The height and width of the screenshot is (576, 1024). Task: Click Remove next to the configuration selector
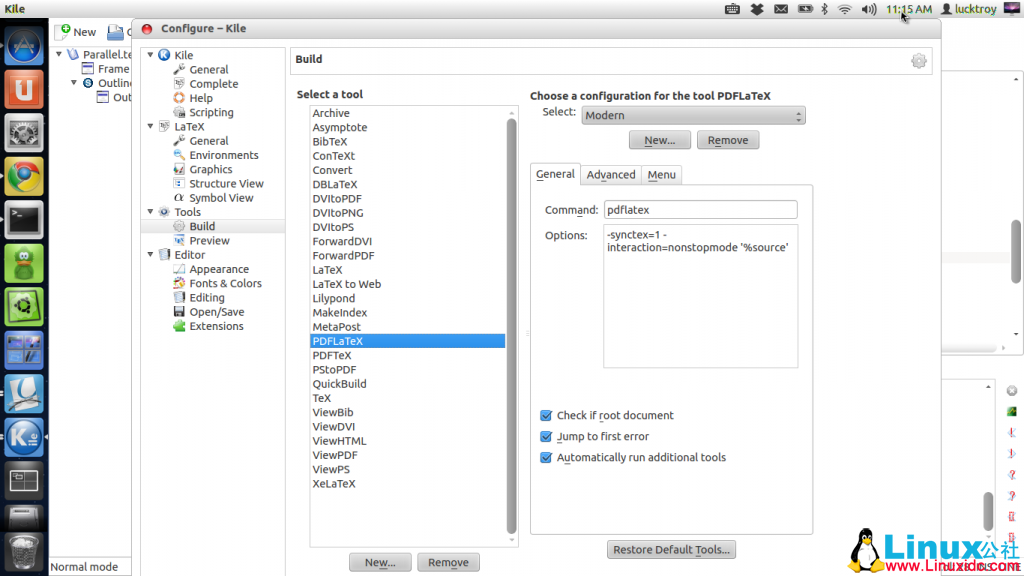(x=727, y=139)
